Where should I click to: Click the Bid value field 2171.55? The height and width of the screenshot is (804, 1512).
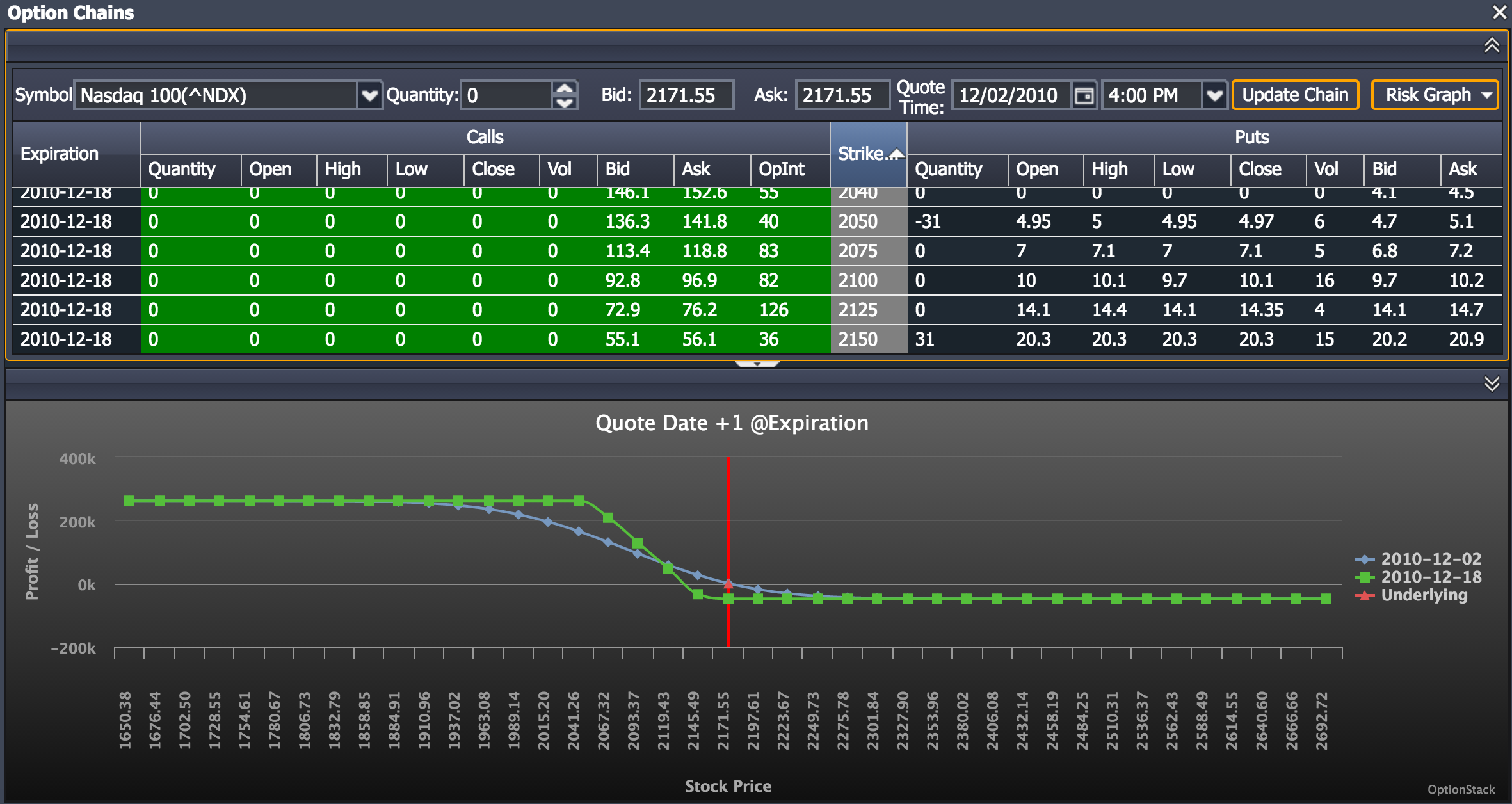coord(686,95)
